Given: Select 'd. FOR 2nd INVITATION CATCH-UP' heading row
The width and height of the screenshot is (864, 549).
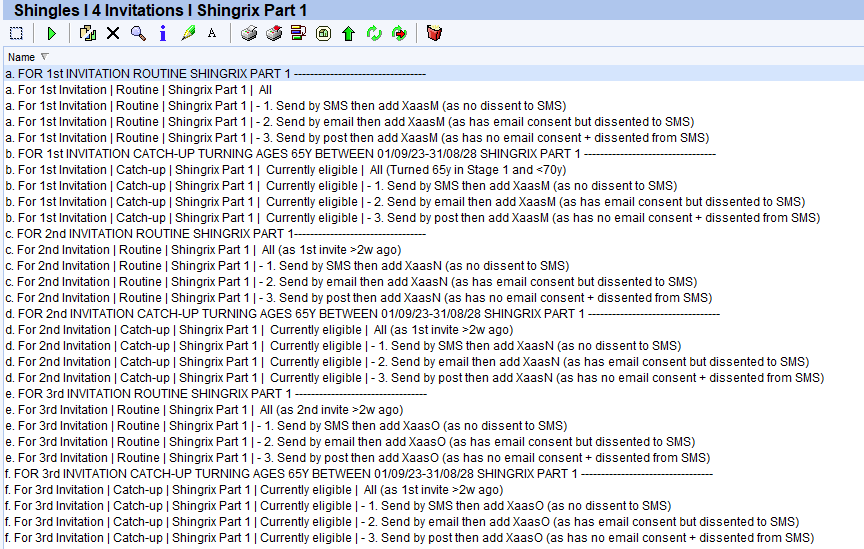Looking at the screenshot, I should (434, 314).
